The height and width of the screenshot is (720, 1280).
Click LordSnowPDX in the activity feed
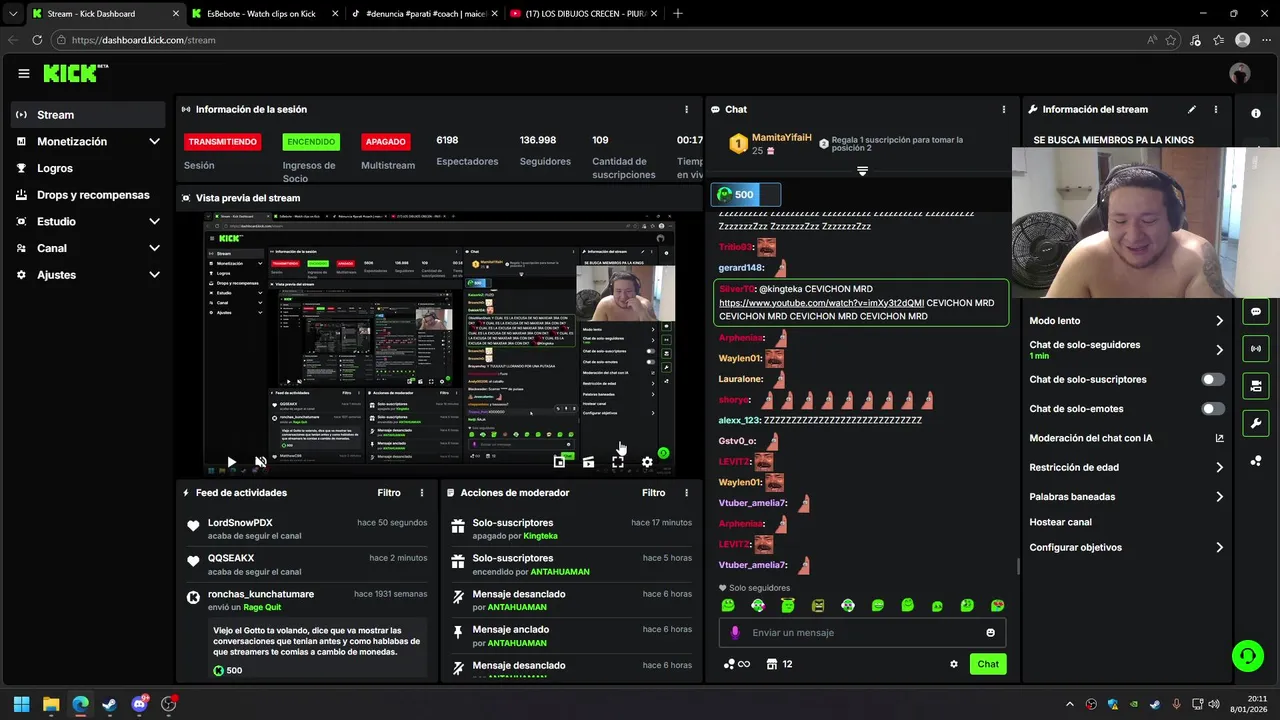click(x=240, y=523)
